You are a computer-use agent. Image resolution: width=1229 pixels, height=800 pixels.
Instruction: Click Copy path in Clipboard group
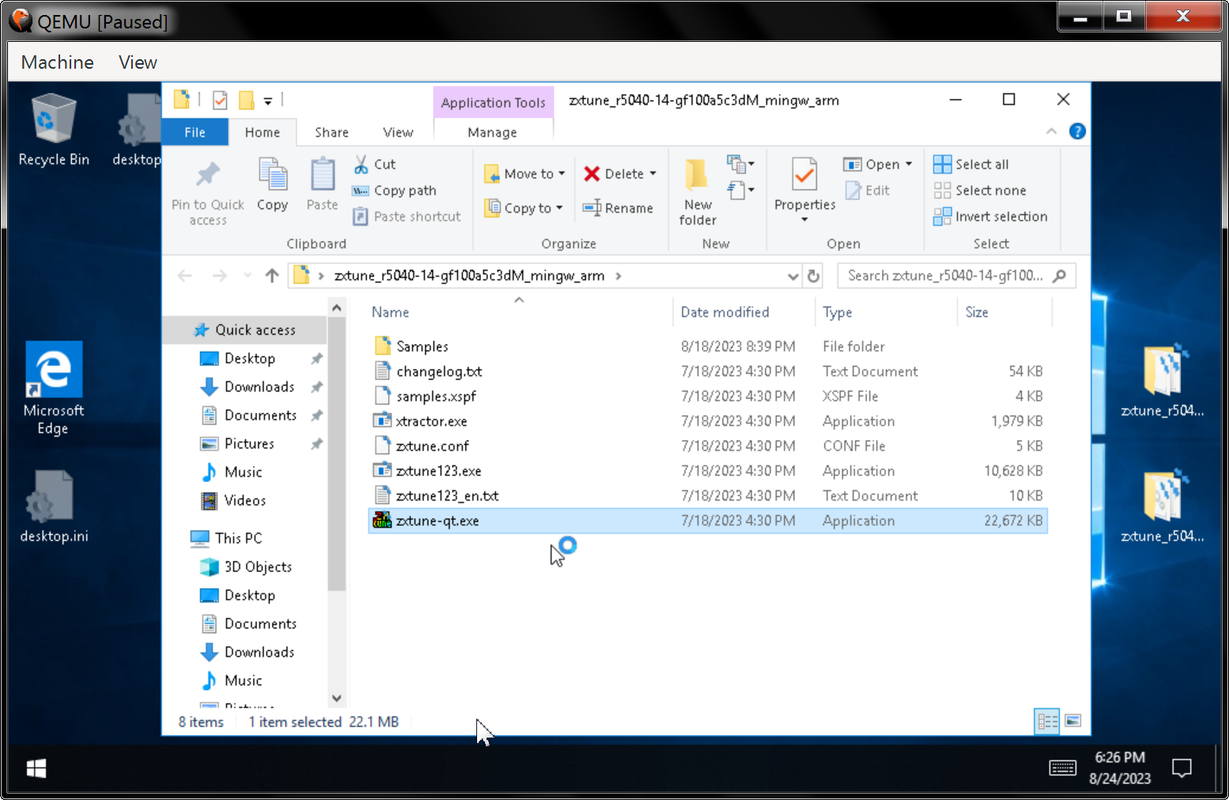tap(394, 190)
